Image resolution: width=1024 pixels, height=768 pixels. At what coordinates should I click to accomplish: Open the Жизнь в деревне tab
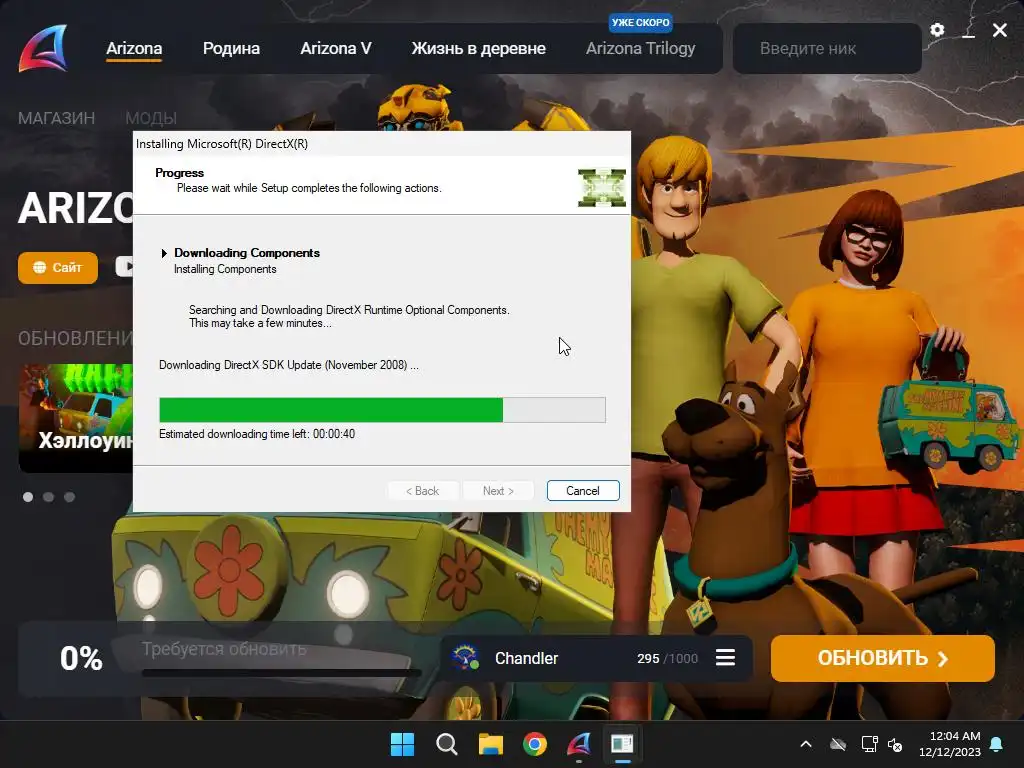478,48
